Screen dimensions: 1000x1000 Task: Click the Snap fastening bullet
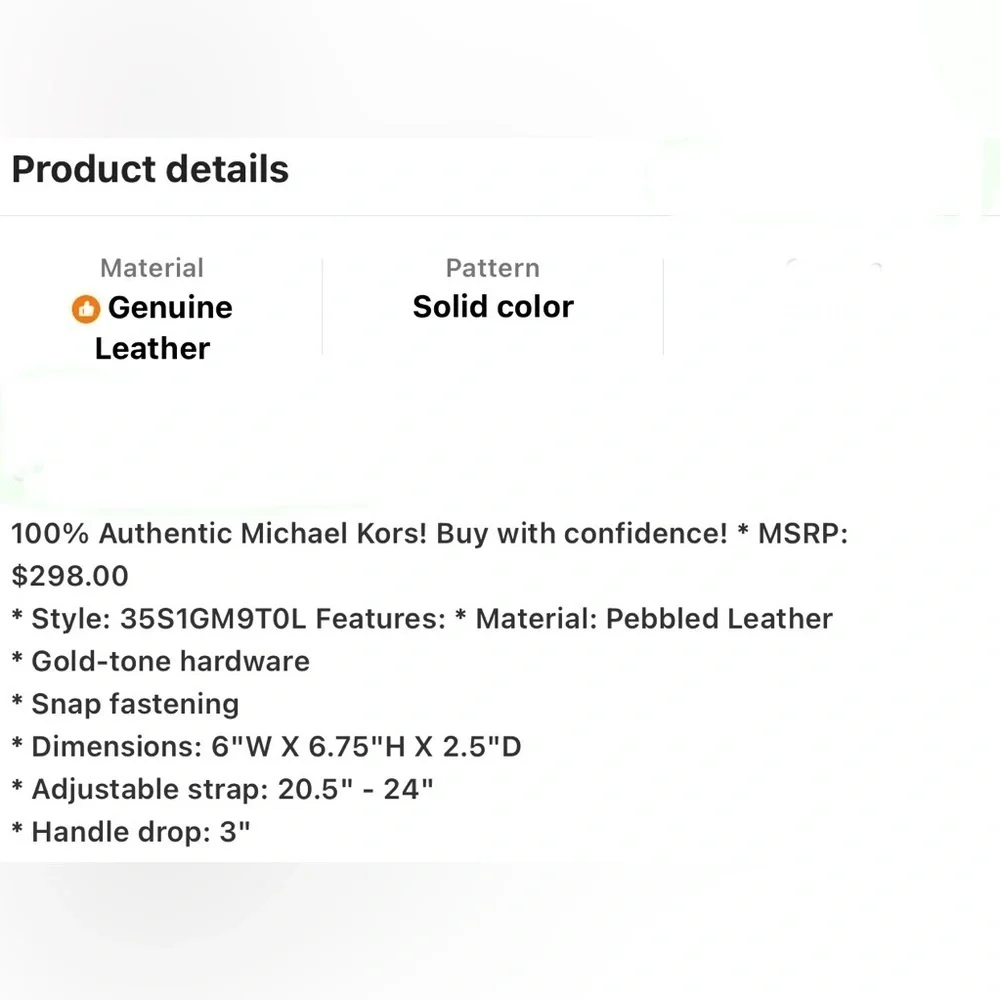(x=126, y=704)
